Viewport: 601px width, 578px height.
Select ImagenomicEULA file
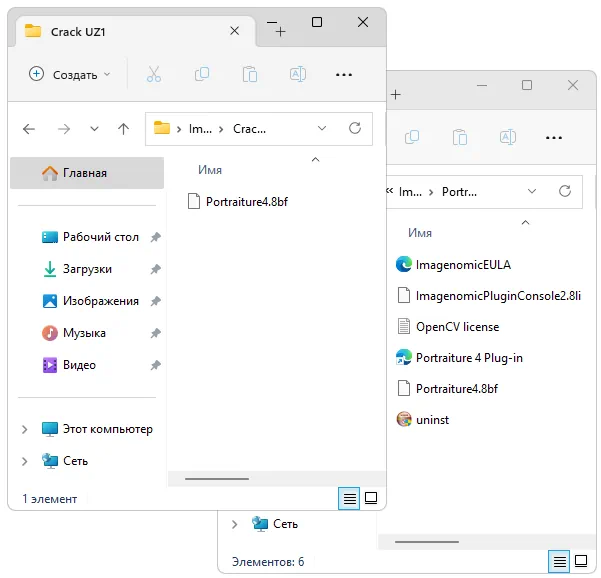coord(454,265)
